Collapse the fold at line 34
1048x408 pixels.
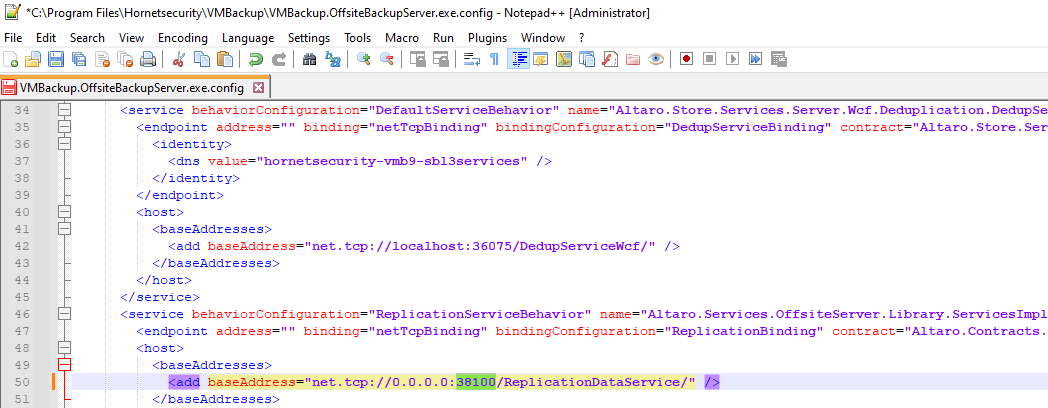pos(64,110)
